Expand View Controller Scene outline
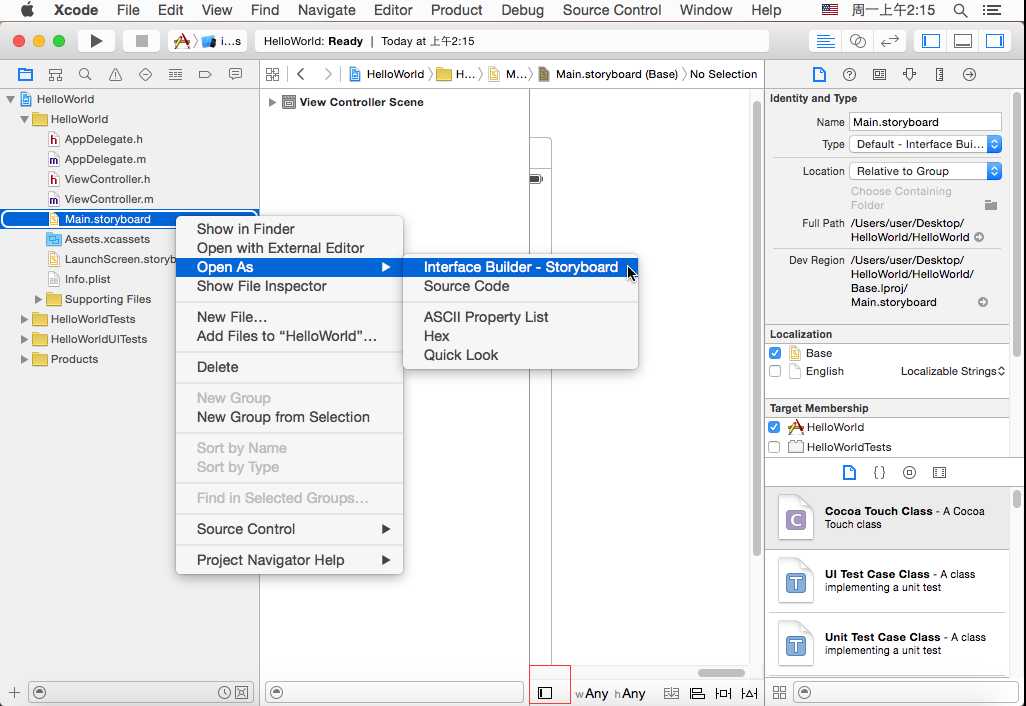 coord(272,102)
